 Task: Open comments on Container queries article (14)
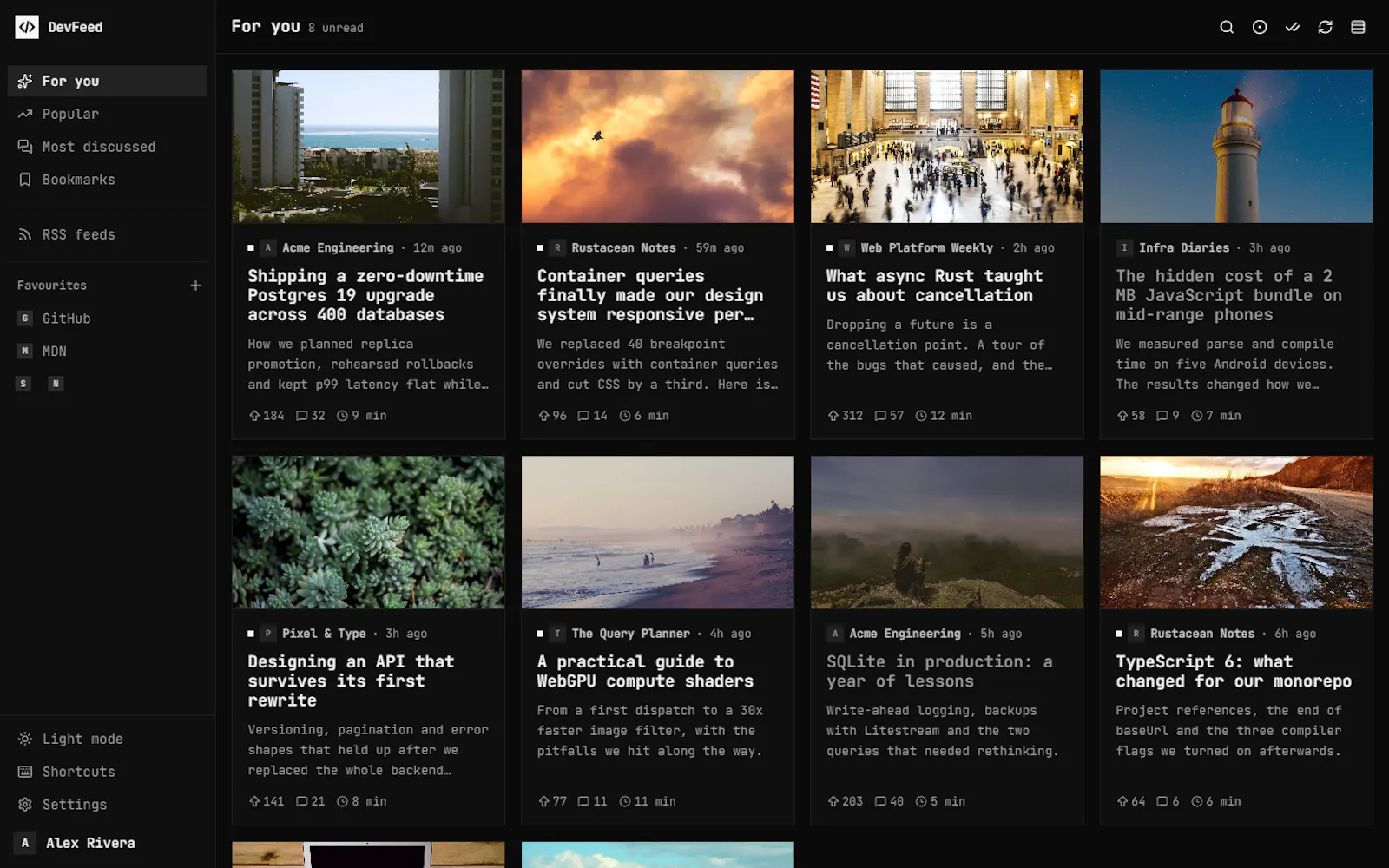tap(593, 416)
